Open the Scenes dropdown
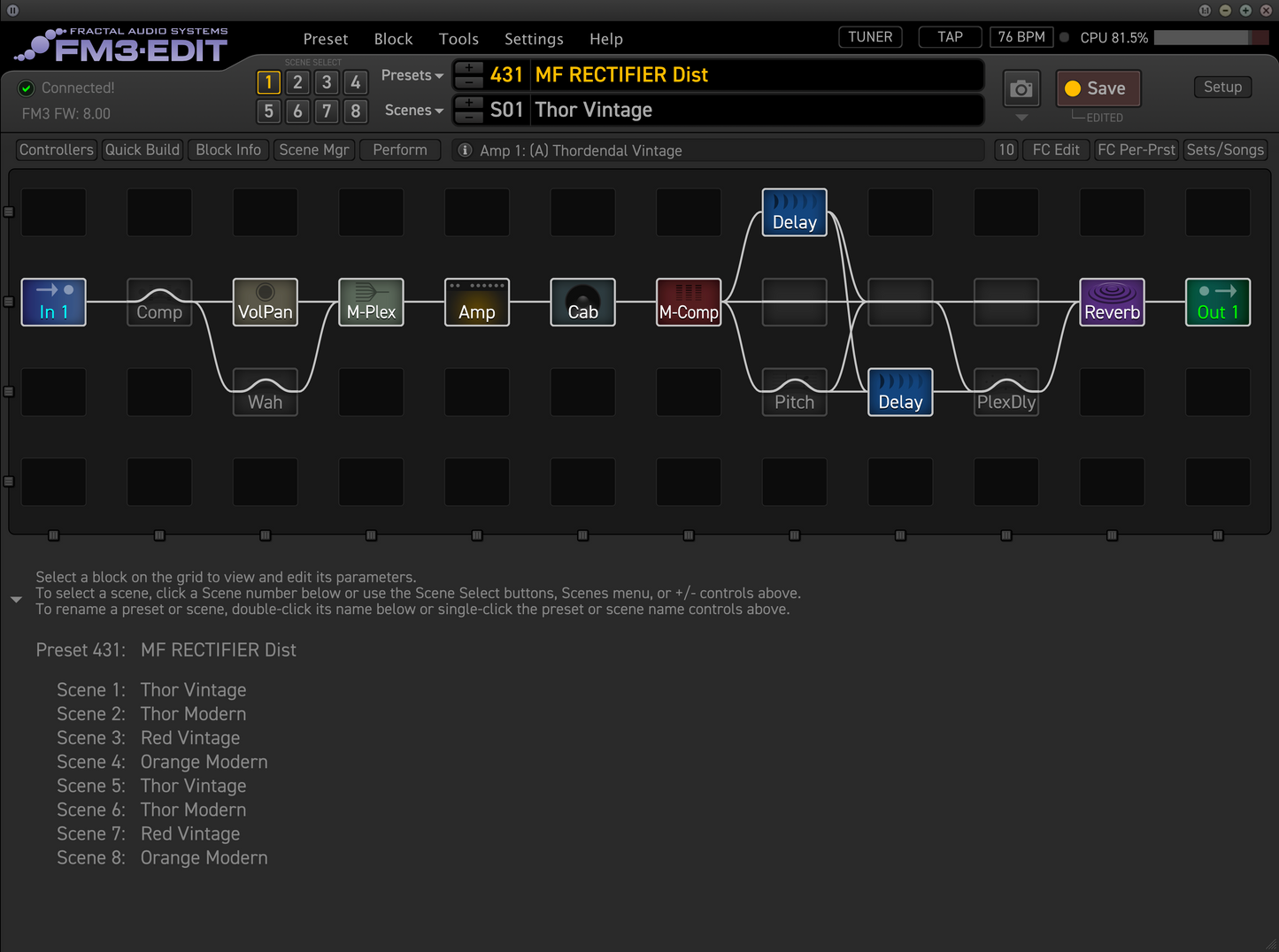 tap(414, 111)
